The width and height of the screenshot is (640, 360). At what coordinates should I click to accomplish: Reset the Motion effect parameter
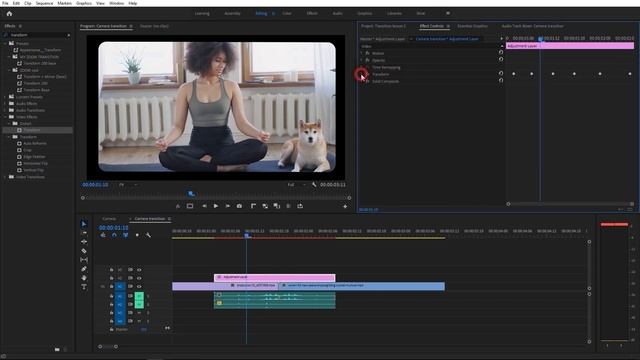pyautogui.click(x=501, y=52)
